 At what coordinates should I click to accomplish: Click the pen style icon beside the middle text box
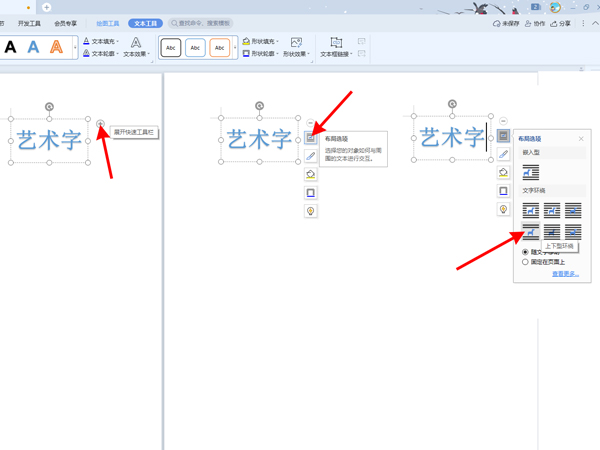[x=311, y=156]
